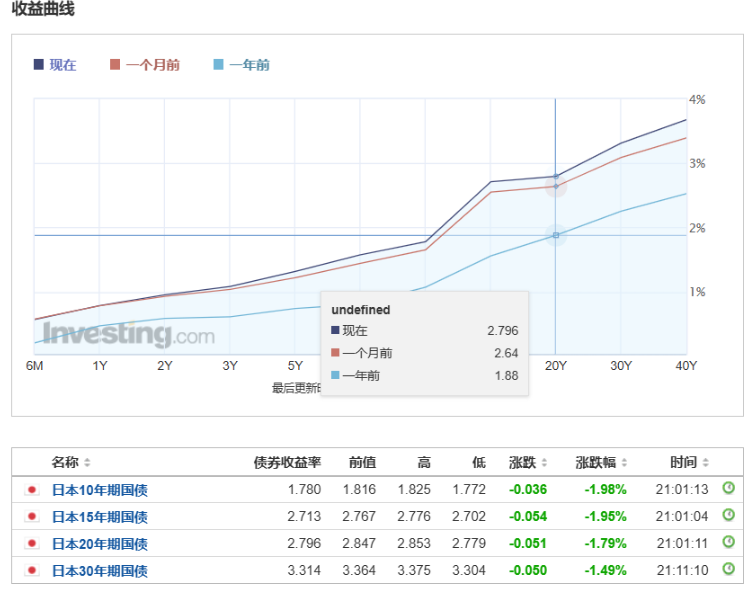Open the 日本10年期国债 link
The width and height of the screenshot is (750, 596).
point(99,490)
